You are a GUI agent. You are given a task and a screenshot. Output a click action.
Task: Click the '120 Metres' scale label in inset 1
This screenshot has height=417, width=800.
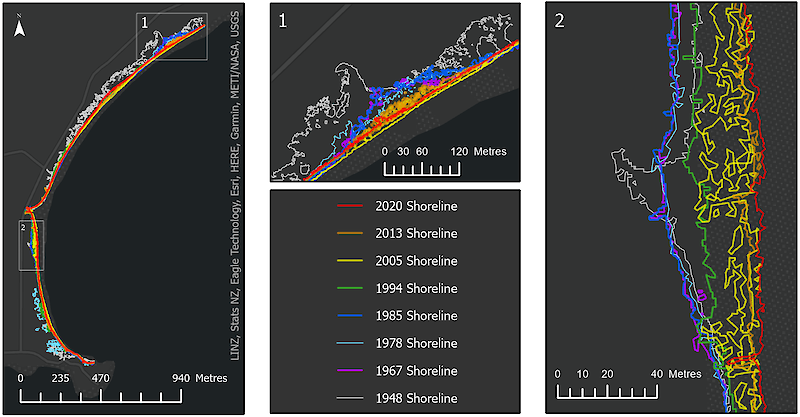[479, 152]
